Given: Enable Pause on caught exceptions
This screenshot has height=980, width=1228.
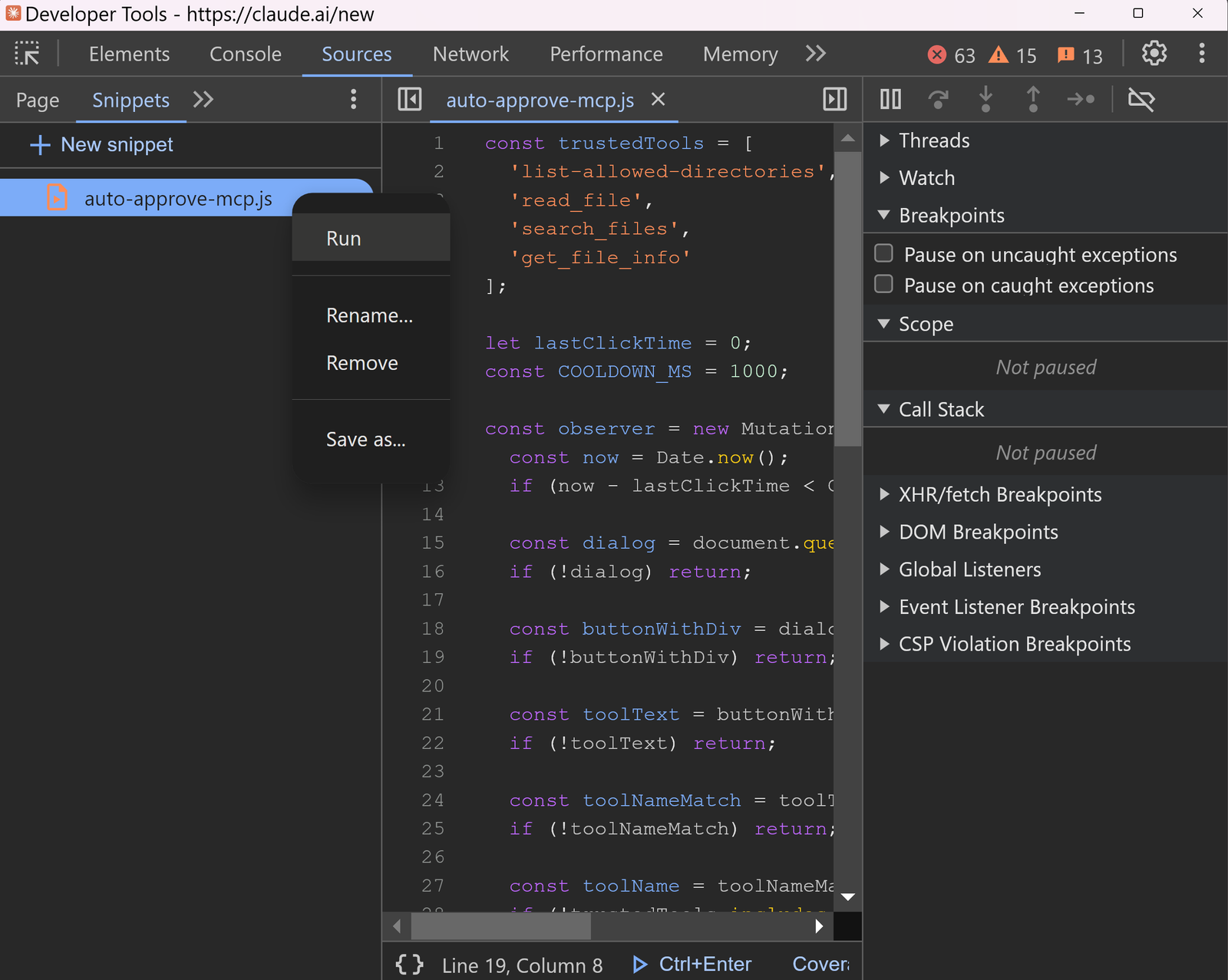Looking at the screenshot, I should (883, 284).
